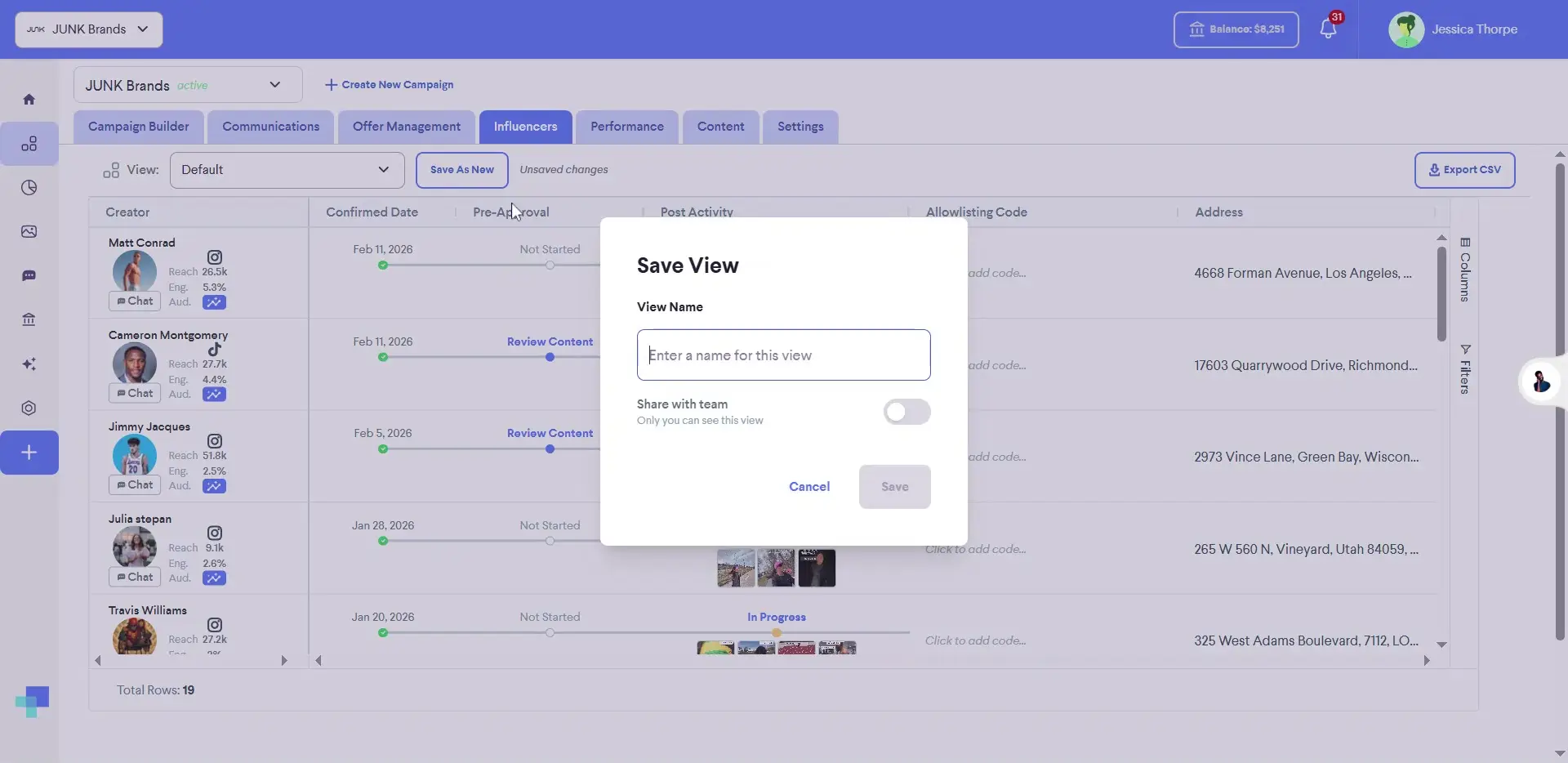Image resolution: width=1568 pixels, height=763 pixels.
Task: Click Cameron Montgomery's Review Content progress marker
Action: 550,358
